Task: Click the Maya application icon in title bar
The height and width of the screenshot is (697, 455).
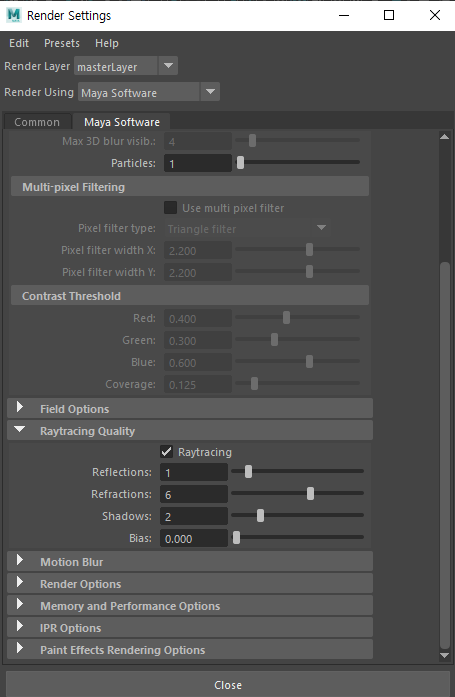Action: tap(14, 15)
